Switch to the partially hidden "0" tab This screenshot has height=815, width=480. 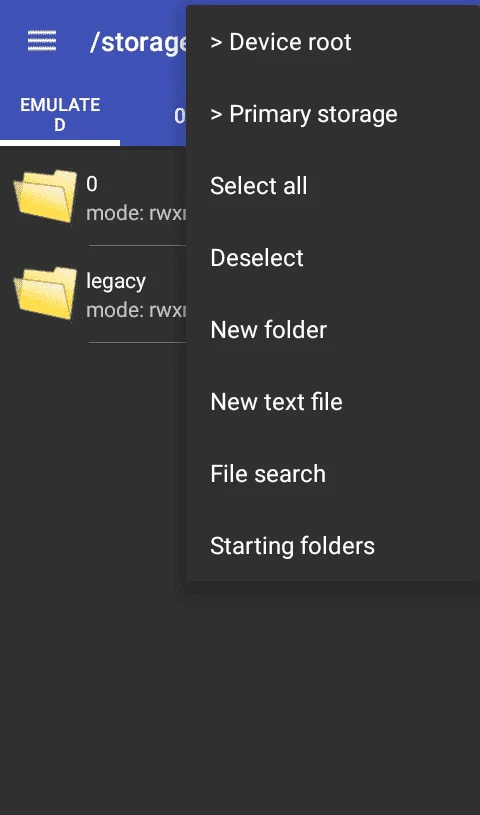(x=179, y=115)
